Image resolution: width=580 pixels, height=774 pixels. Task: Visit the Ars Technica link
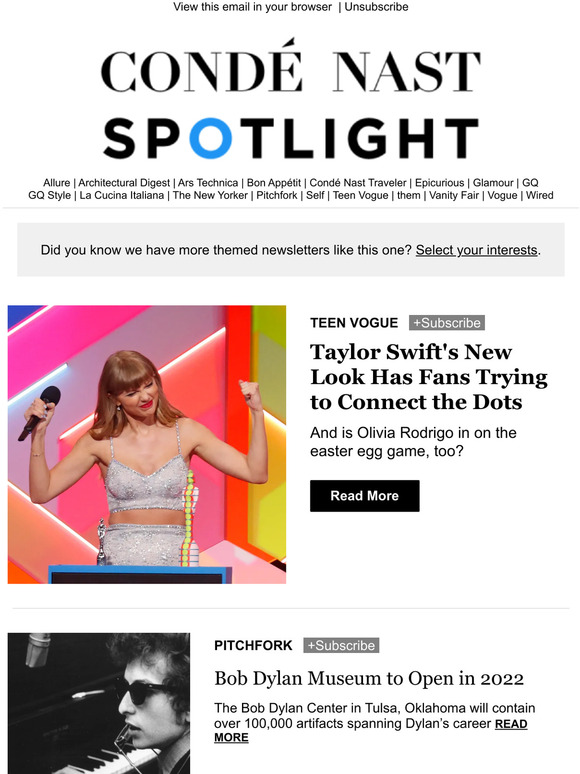[208, 183]
